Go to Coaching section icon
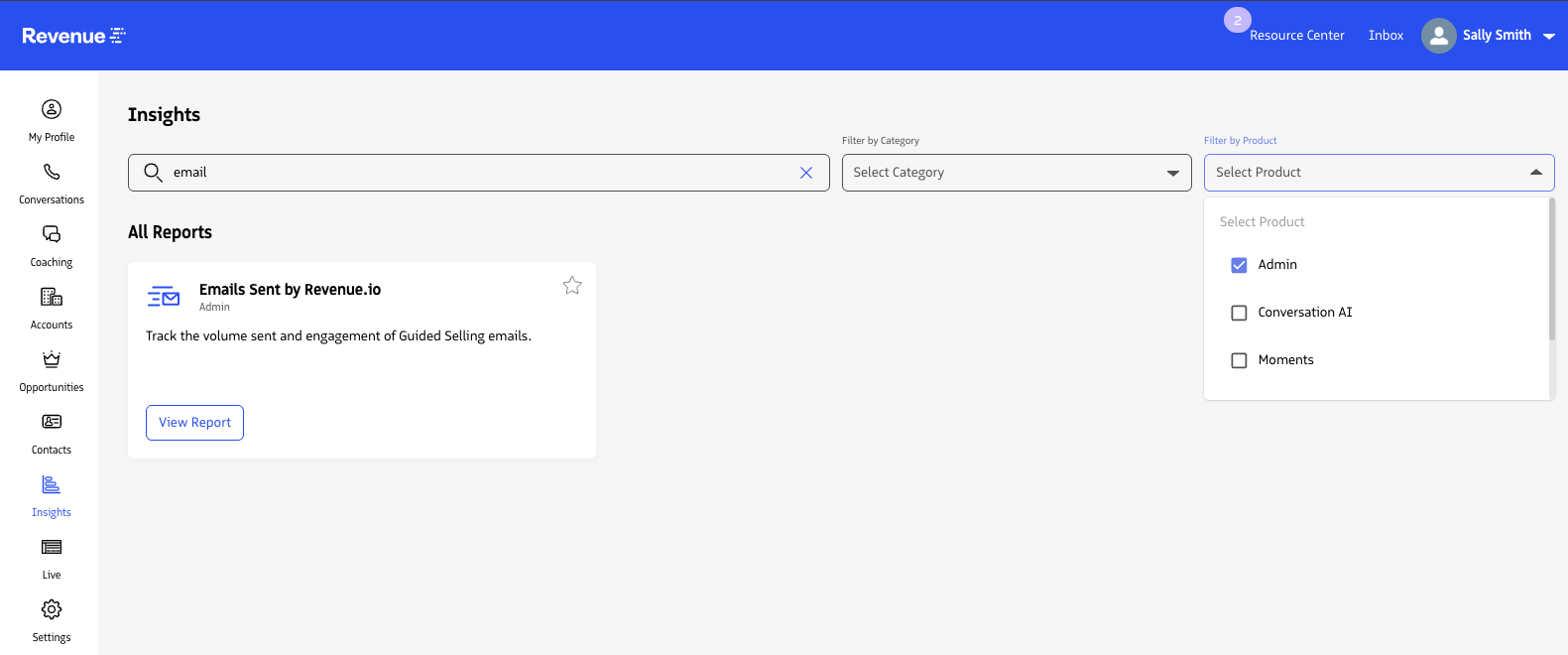 coord(52,234)
